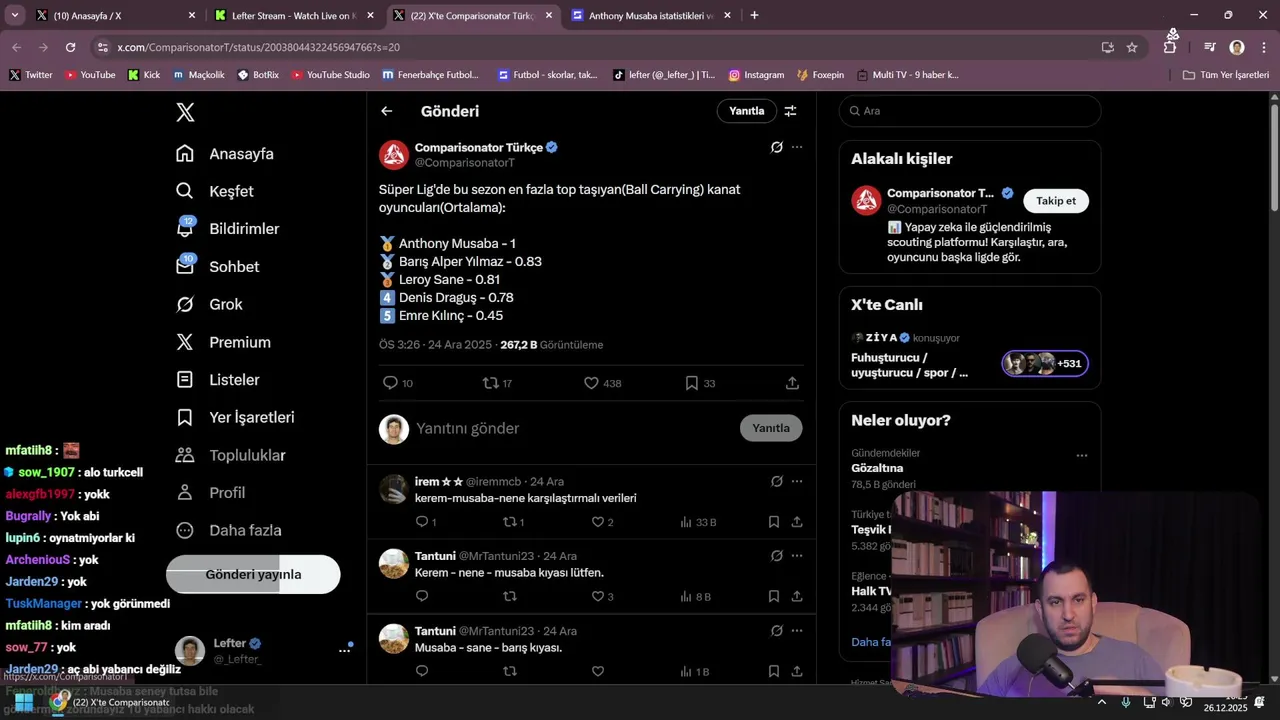1280x720 pixels.
Task: Open Grok from sidebar
Action: [209, 304]
